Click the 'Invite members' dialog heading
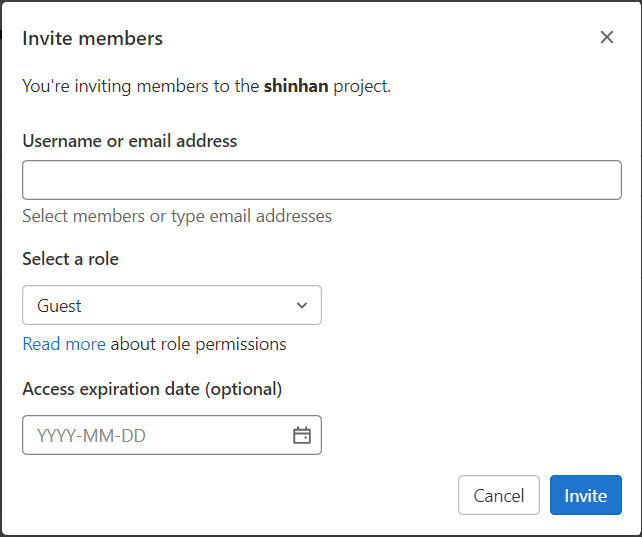642x537 pixels. click(x=93, y=39)
